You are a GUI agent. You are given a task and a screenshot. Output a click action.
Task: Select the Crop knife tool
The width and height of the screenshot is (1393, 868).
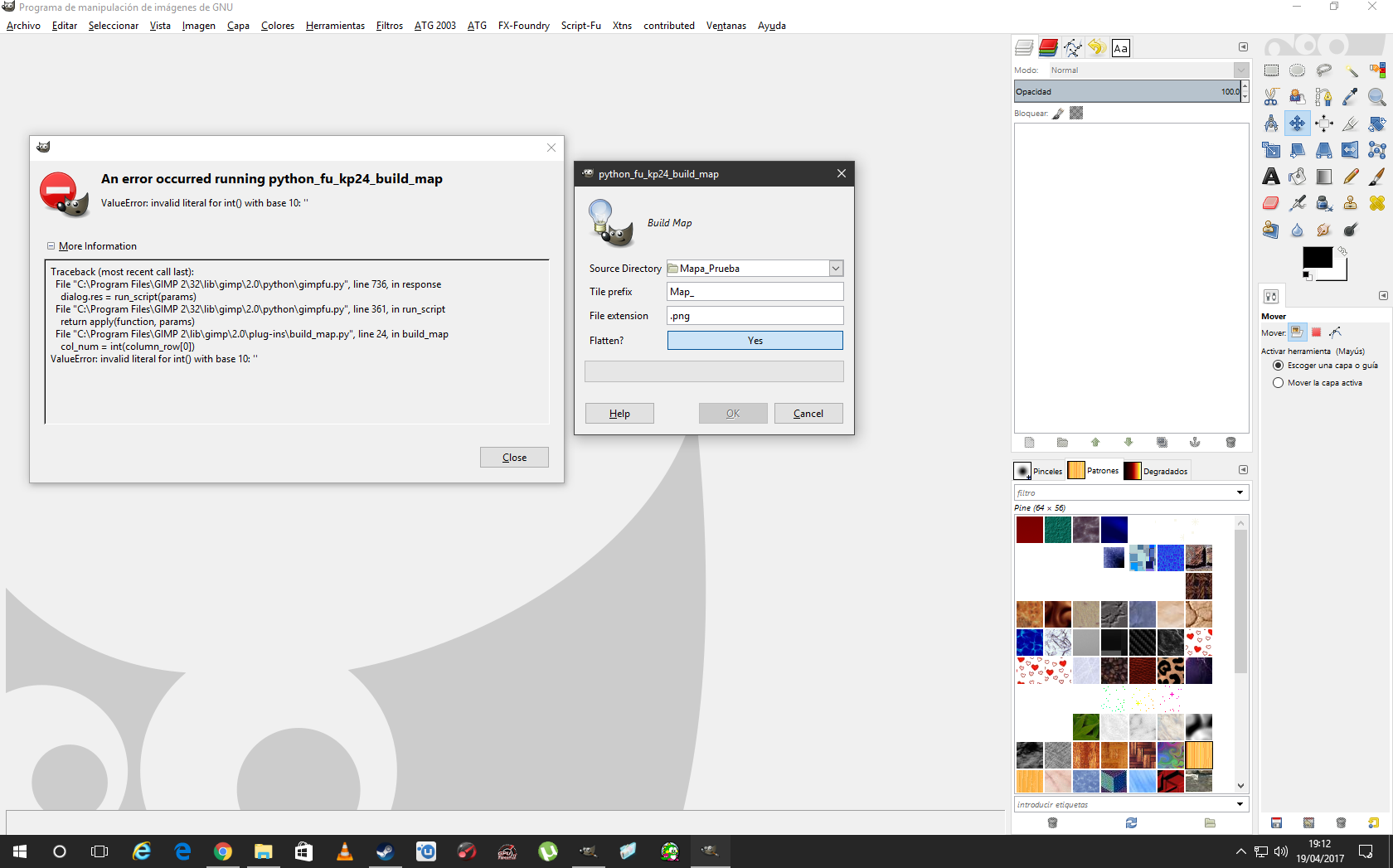(x=1351, y=124)
